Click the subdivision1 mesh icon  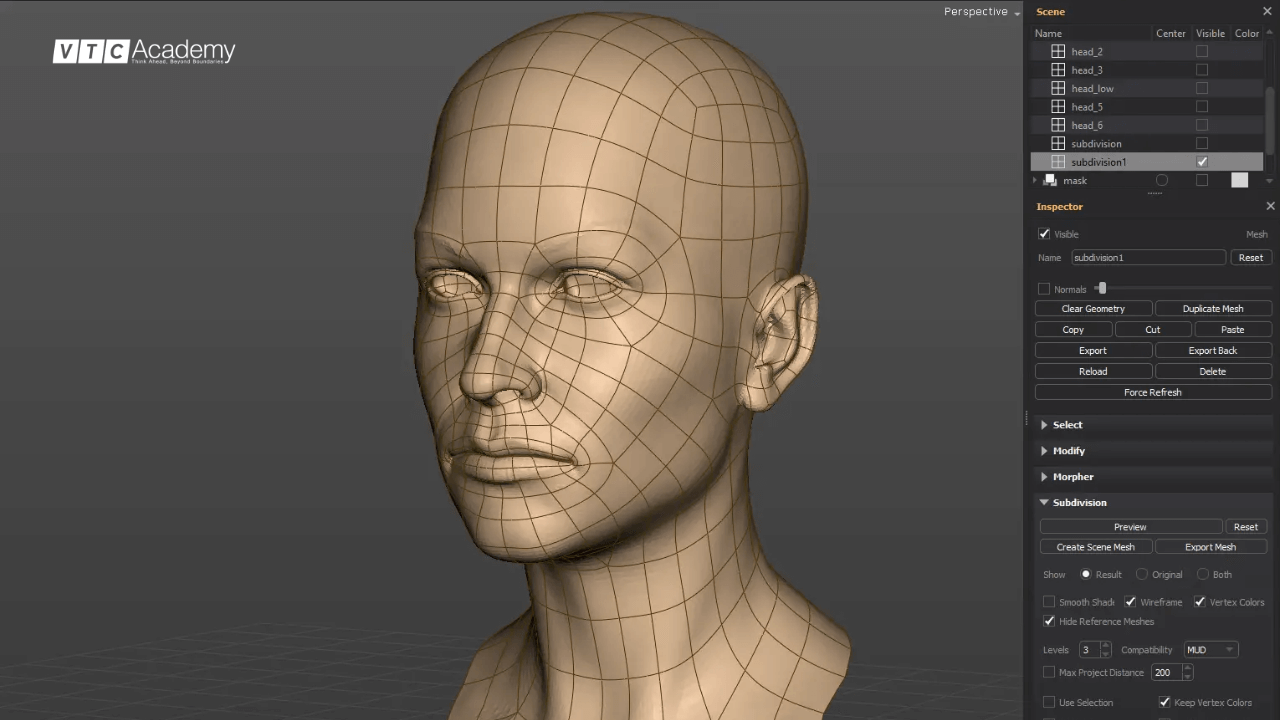1058,162
